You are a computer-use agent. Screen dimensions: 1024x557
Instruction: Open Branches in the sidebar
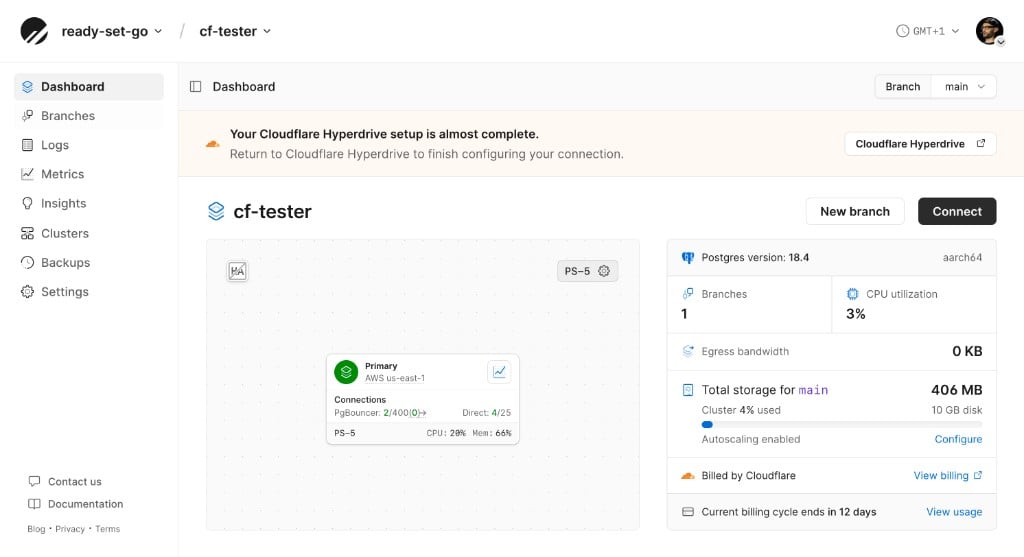[89, 116]
